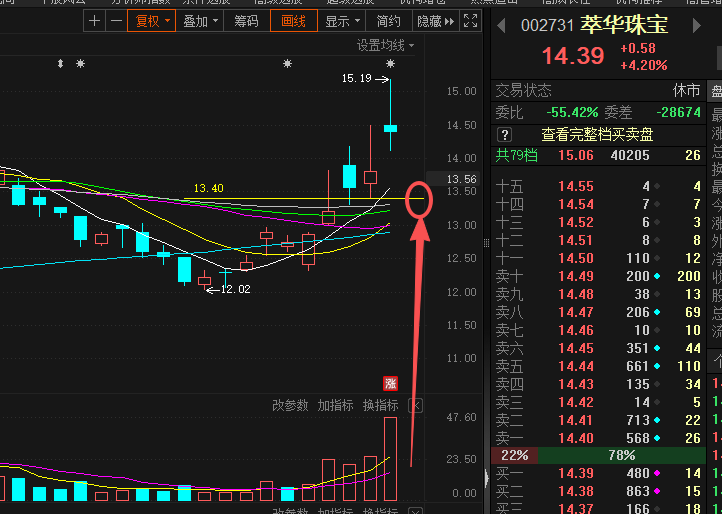
Task: Click the 15.19 high price label
Action: [x=356, y=78]
